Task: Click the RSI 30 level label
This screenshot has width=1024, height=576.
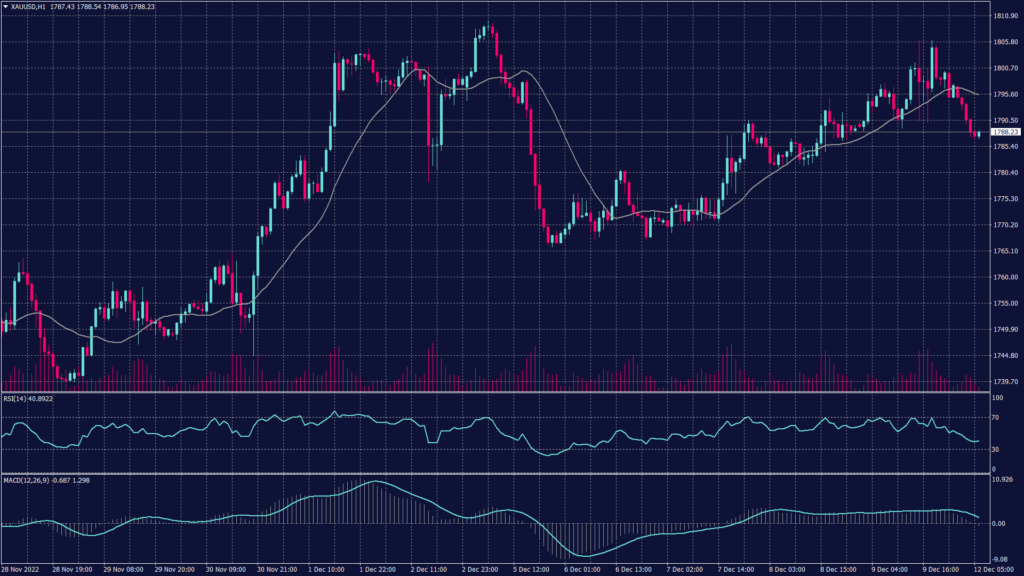Action: click(995, 448)
